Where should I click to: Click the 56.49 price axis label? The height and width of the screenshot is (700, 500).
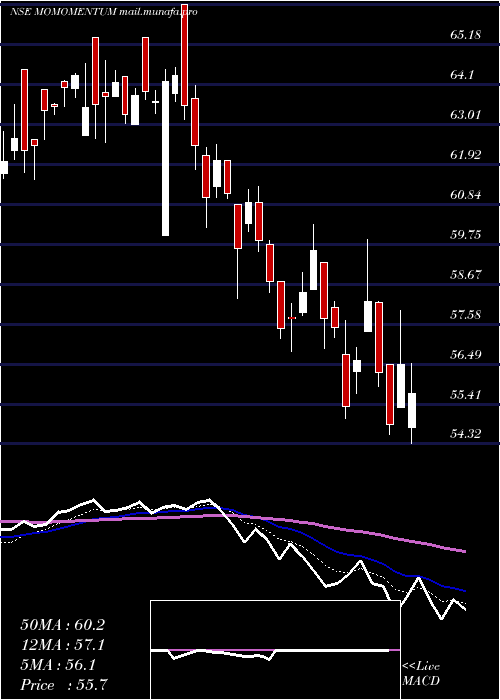466,355
